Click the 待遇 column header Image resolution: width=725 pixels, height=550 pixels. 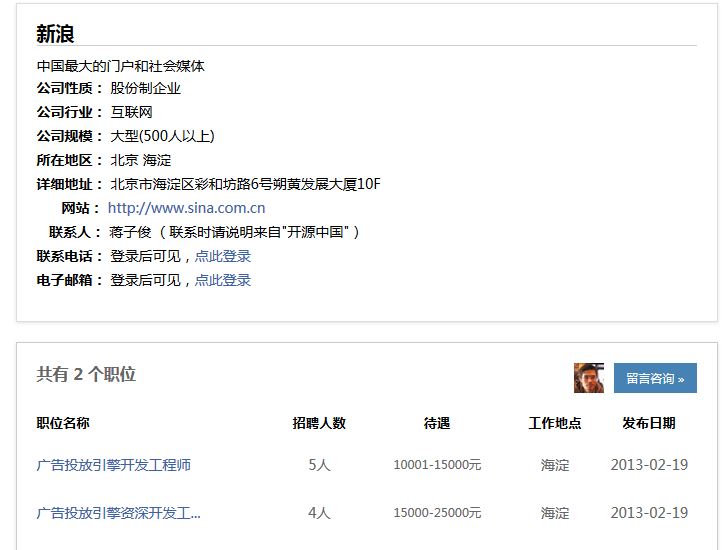[437, 423]
